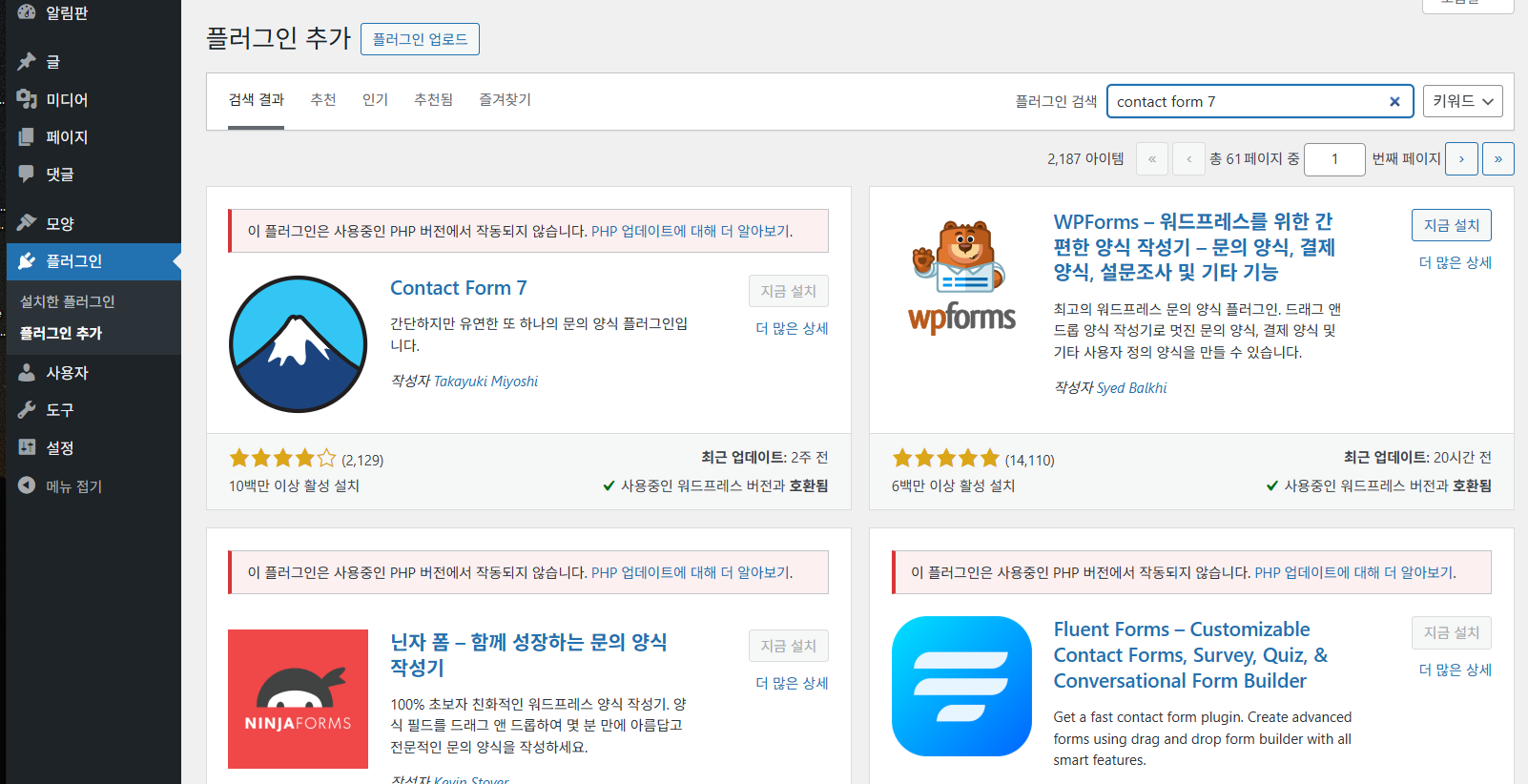Switch to the 인기 tab
The image size is (1528, 784).
(375, 99)
